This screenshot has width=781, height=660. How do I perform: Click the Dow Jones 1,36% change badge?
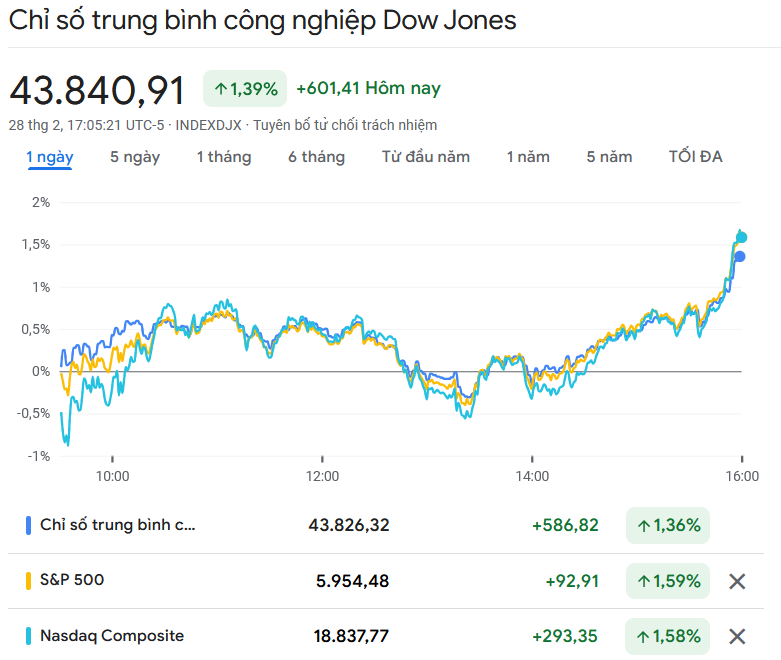[668, 525]
